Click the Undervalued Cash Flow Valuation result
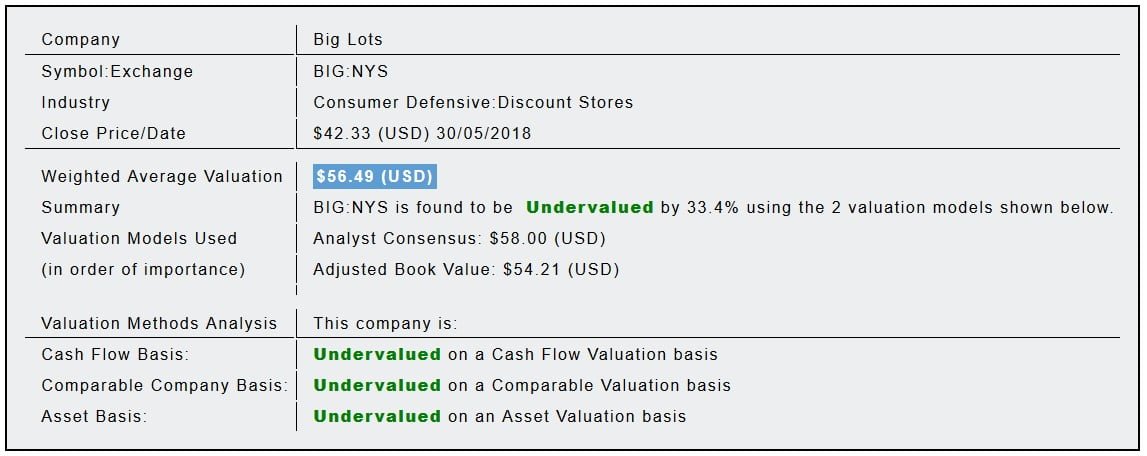The height and width of the screenshot is (456, 1147). [x=515, y=354]
